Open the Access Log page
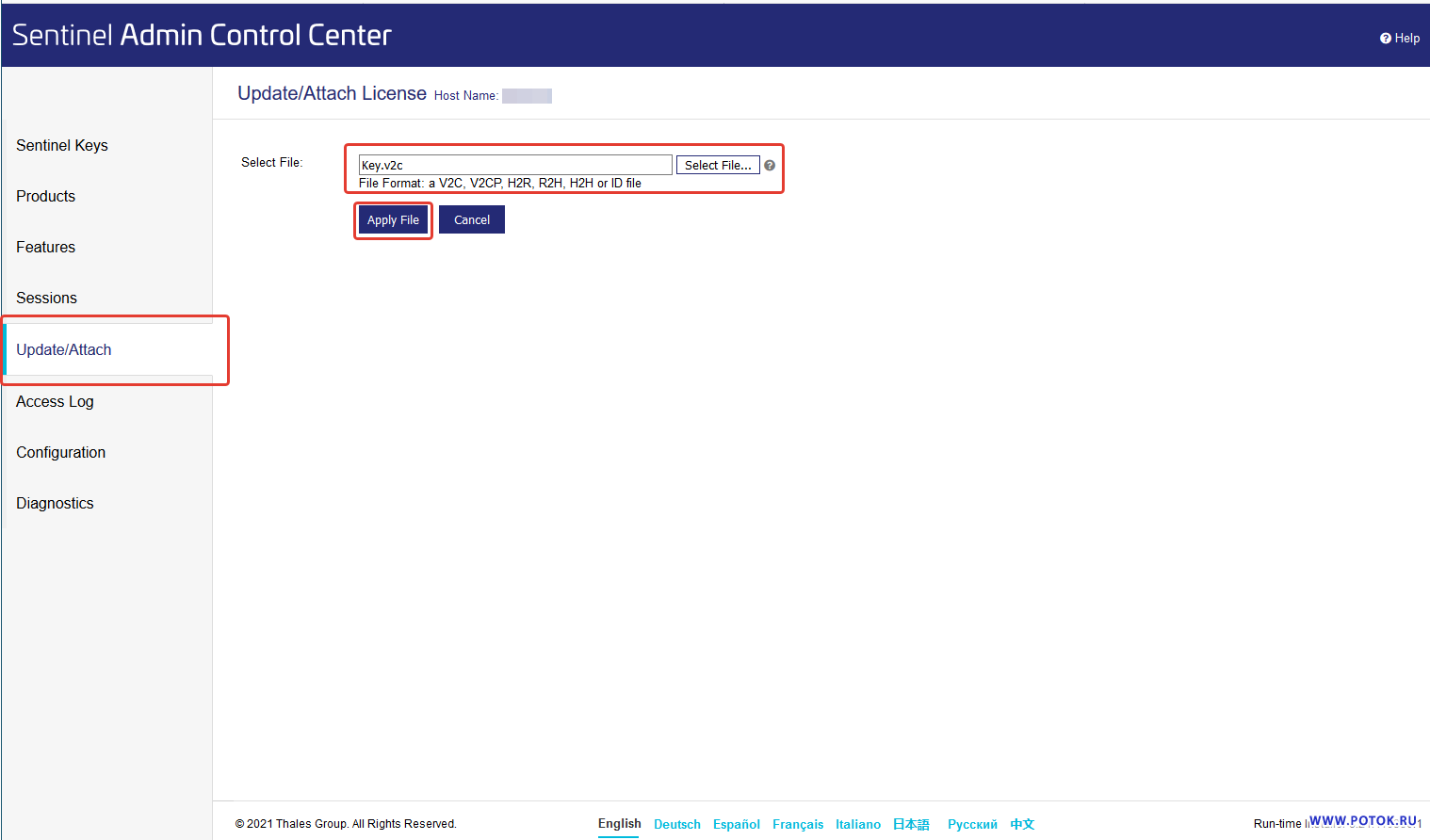 coord(55,401)
